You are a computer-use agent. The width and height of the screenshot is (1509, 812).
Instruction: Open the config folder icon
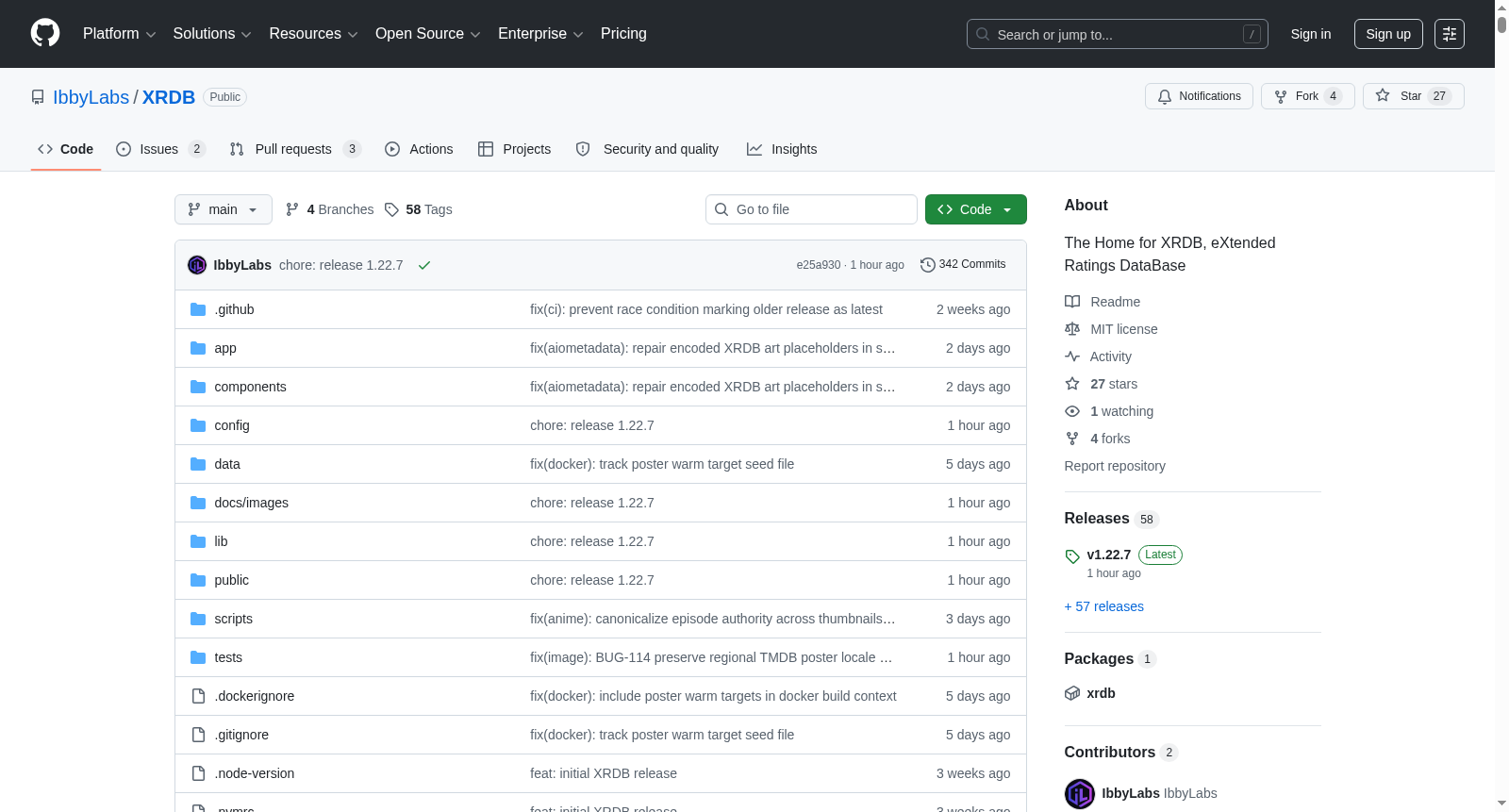pyautogui.click(x=198, y=425)
